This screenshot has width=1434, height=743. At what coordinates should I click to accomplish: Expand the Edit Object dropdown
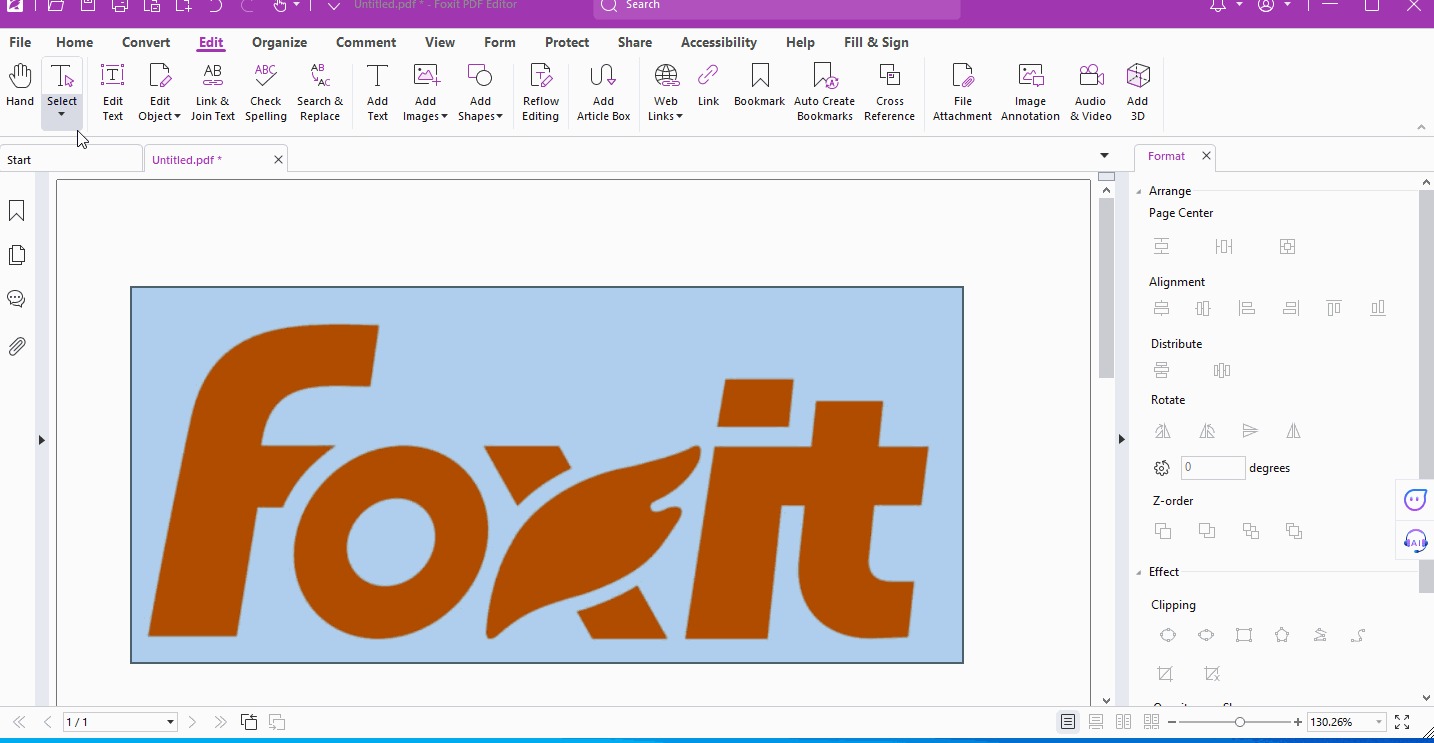point(177,117)
